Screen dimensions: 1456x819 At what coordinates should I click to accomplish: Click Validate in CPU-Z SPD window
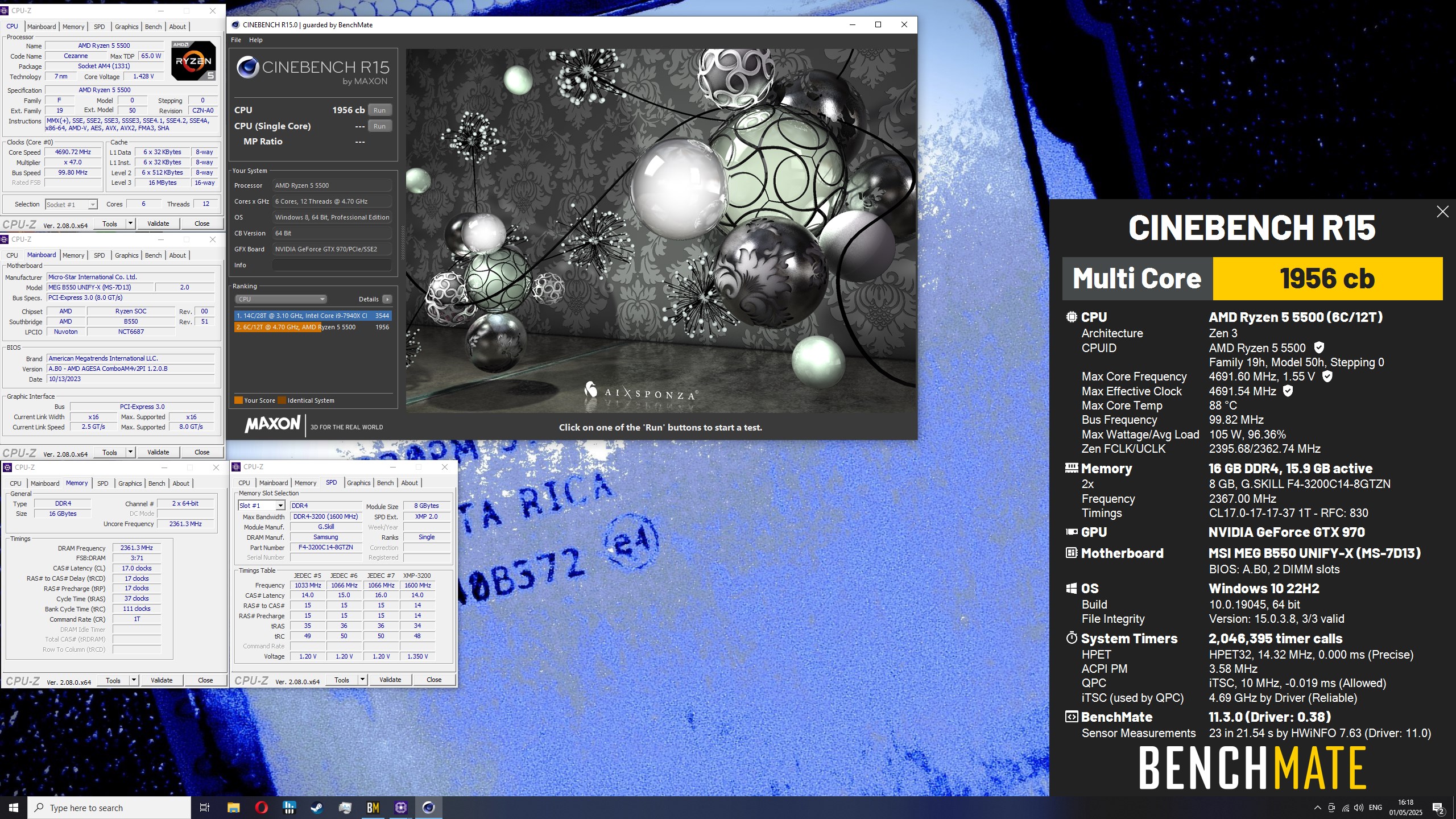coord(390,680)
